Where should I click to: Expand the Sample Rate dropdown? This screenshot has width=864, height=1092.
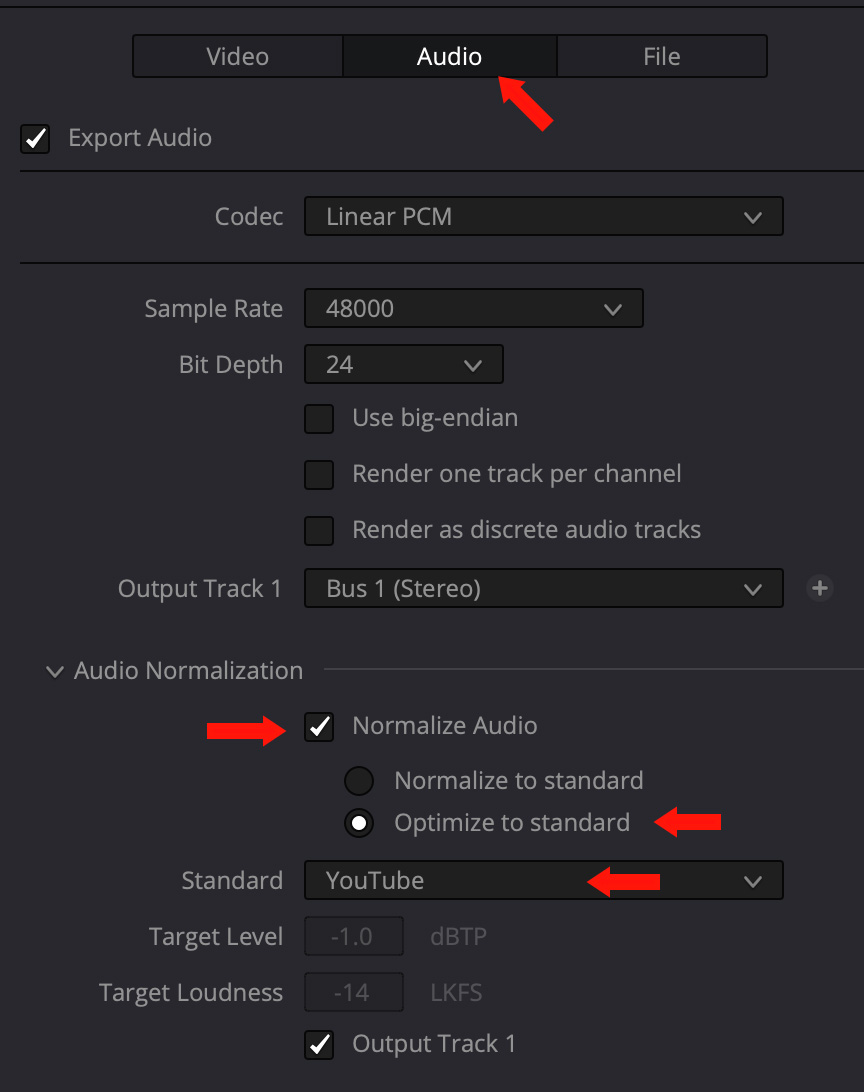(473, 309)
